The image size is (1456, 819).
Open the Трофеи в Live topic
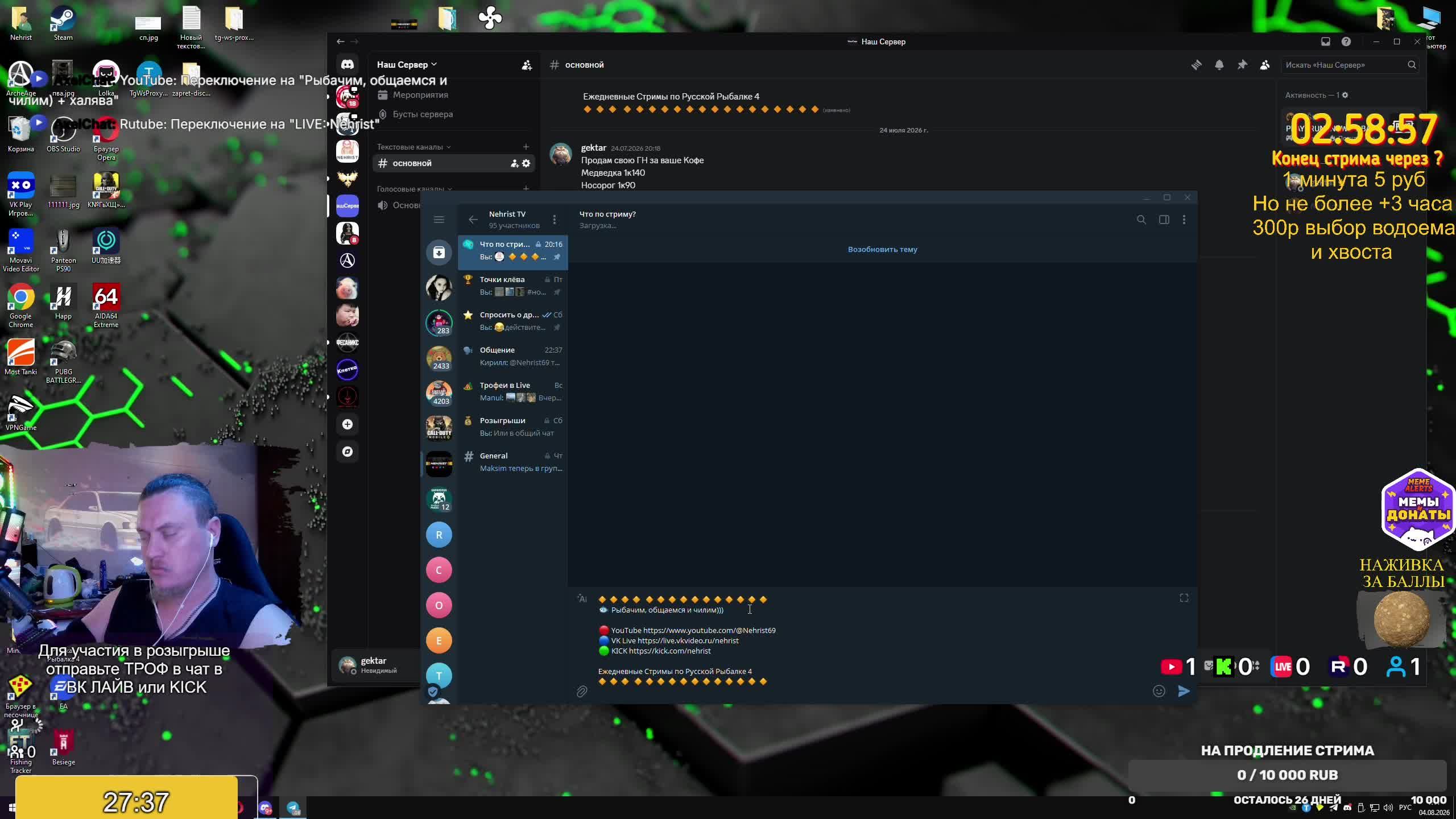click(x=513, y=391)
